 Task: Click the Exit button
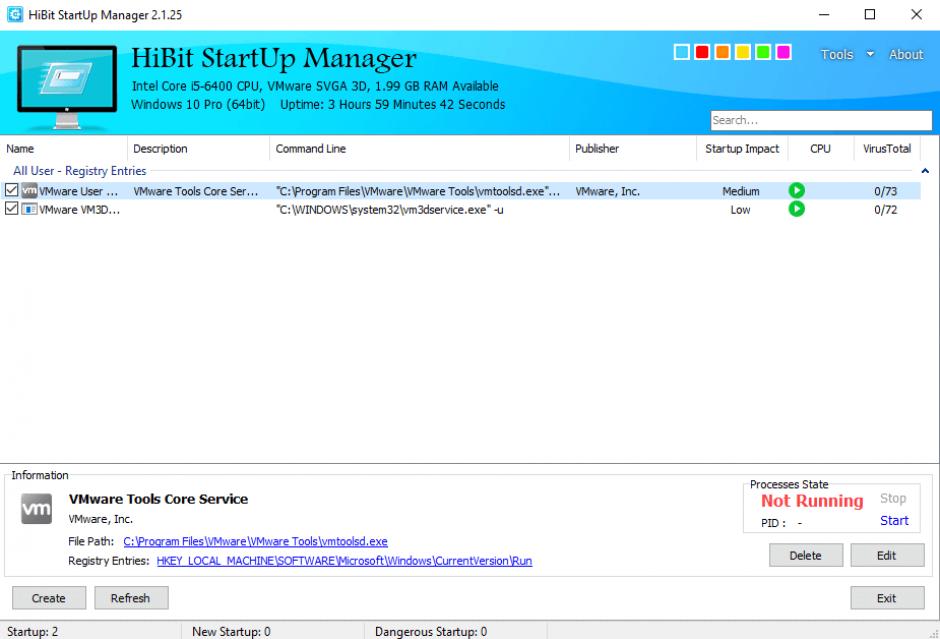887,598
